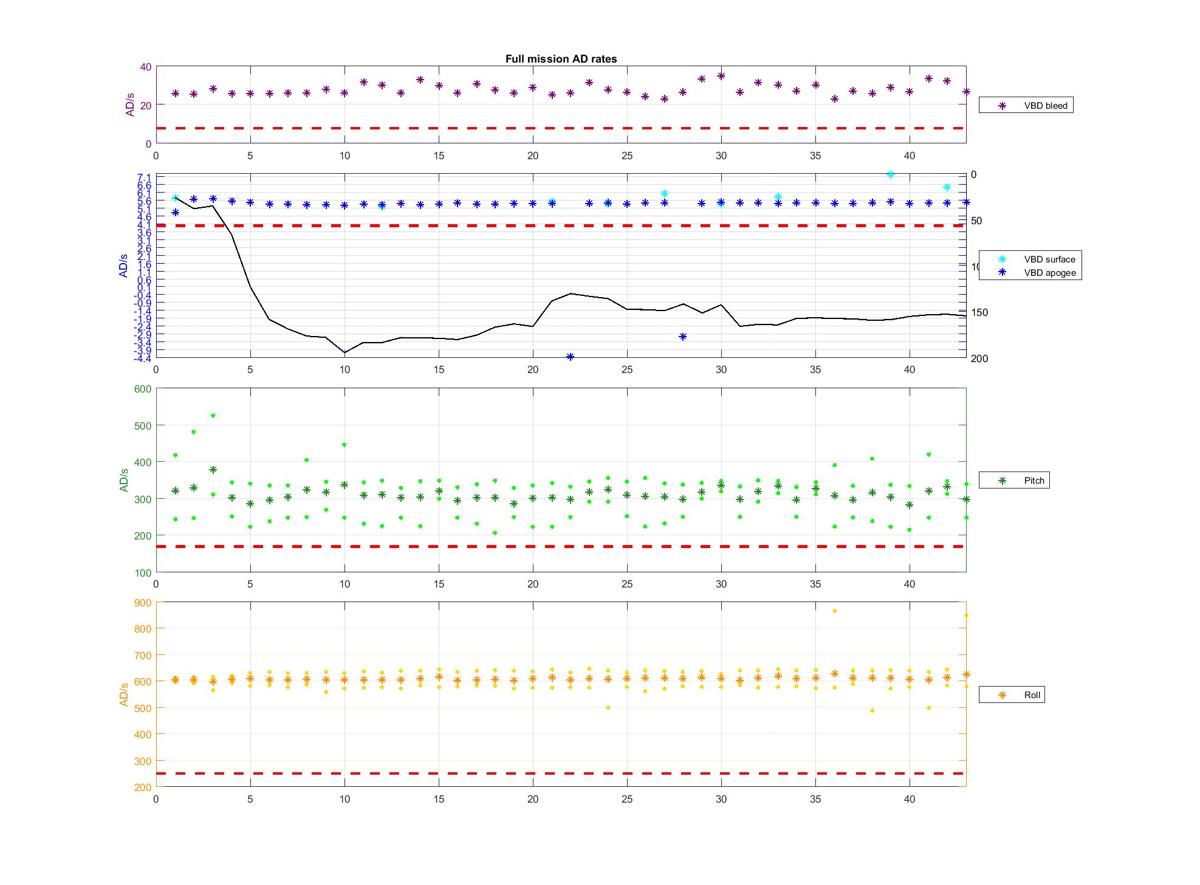1200x885 pixels.
Task: Select the highest light green Pitch dot at dive 3
Action: point(212,416)
